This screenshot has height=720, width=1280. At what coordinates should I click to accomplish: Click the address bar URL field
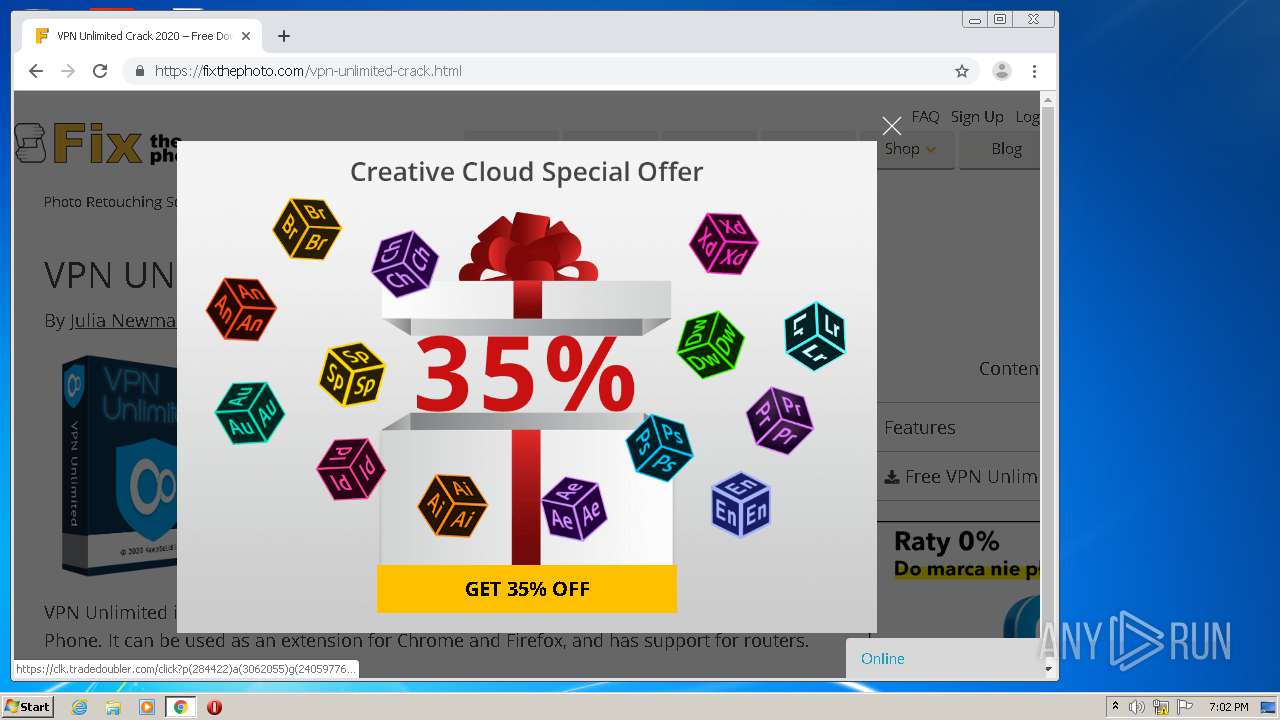(550, 71)
